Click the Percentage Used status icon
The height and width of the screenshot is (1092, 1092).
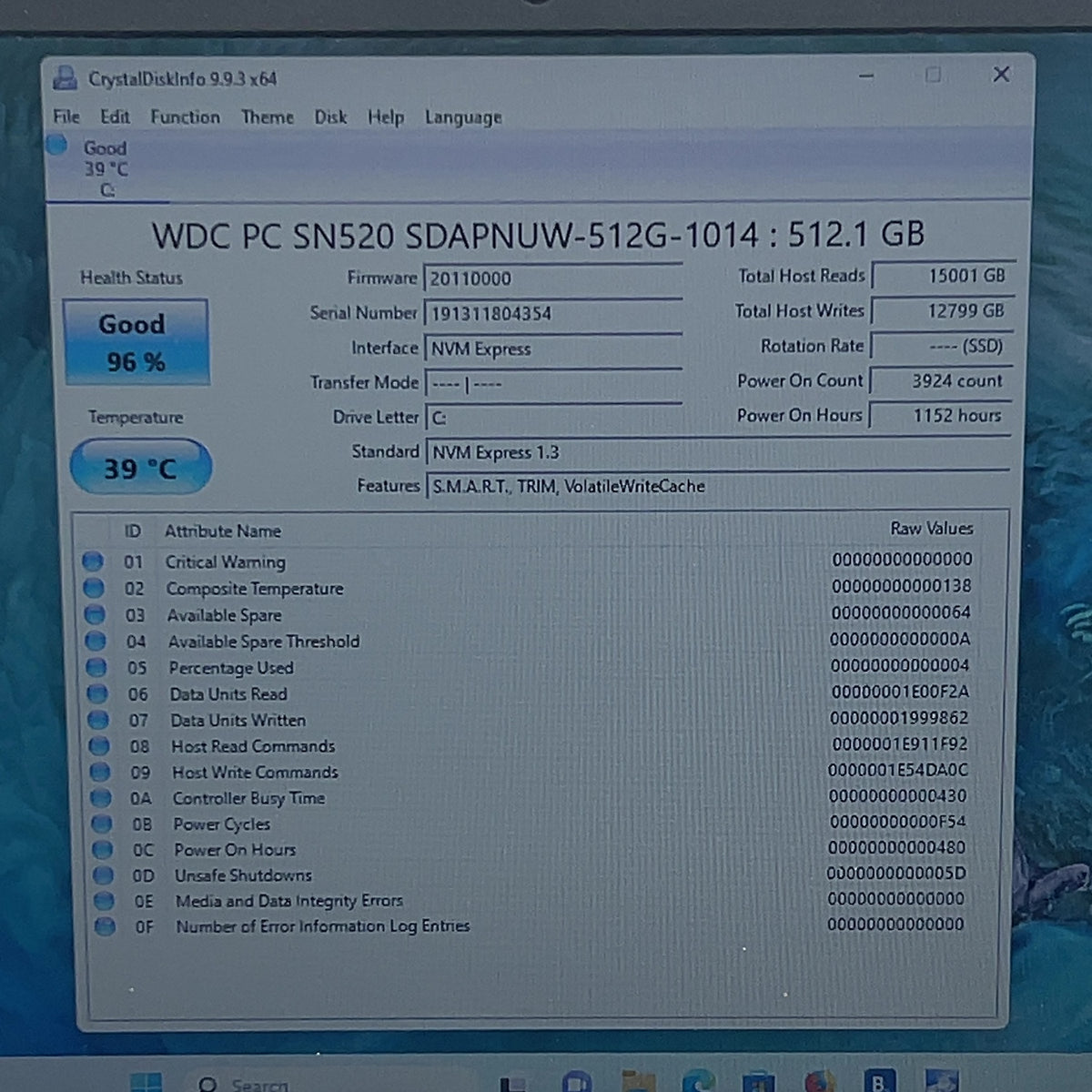[x=96, y=667]
